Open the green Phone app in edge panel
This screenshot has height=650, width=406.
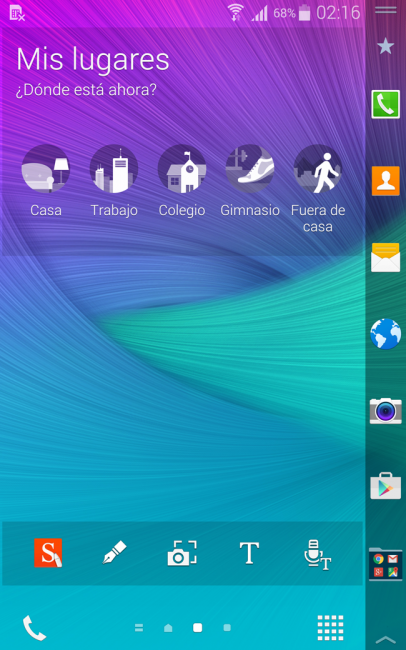(385, 104)
